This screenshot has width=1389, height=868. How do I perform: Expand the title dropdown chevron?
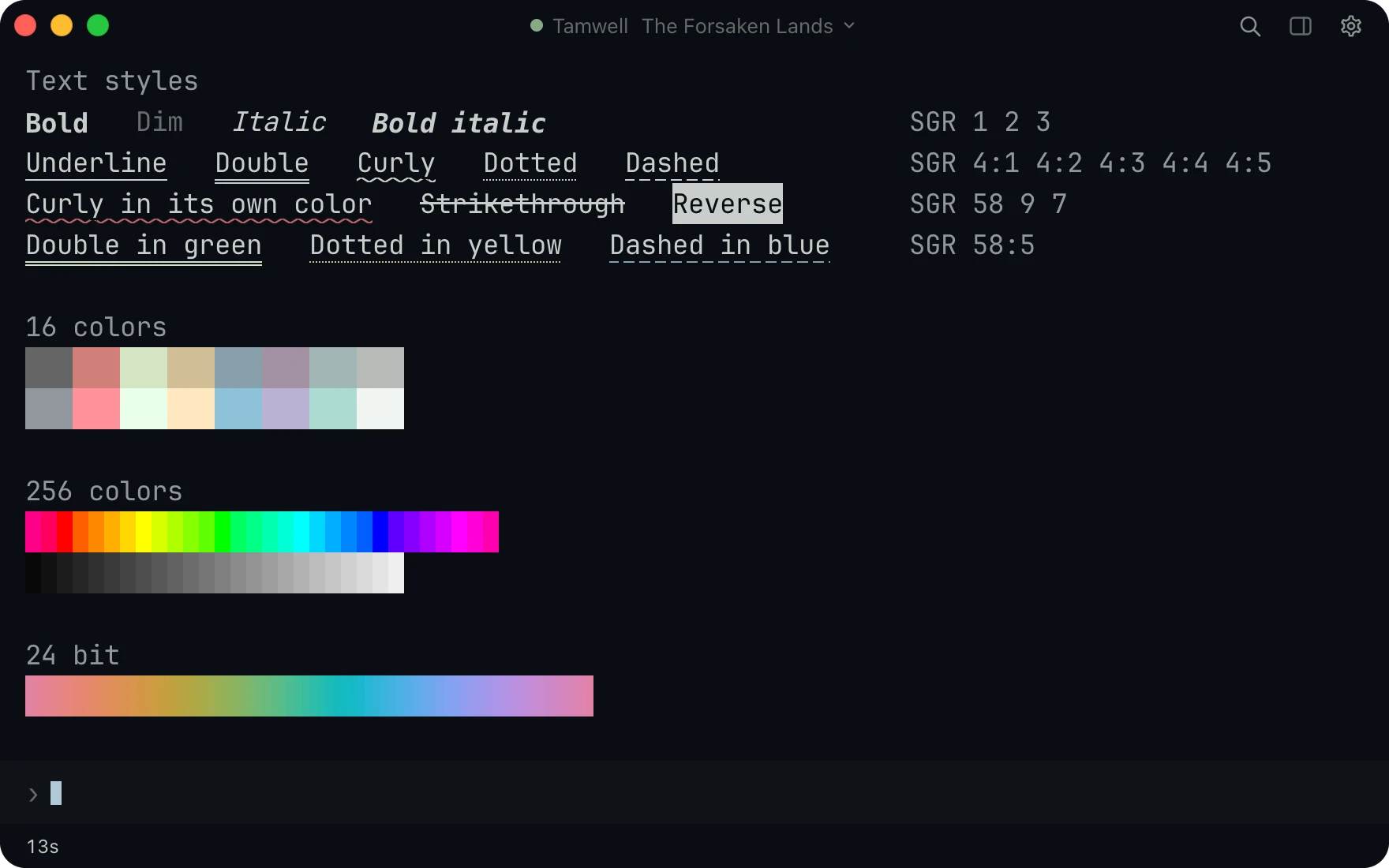pyautogui.click(x=849, y=26)
